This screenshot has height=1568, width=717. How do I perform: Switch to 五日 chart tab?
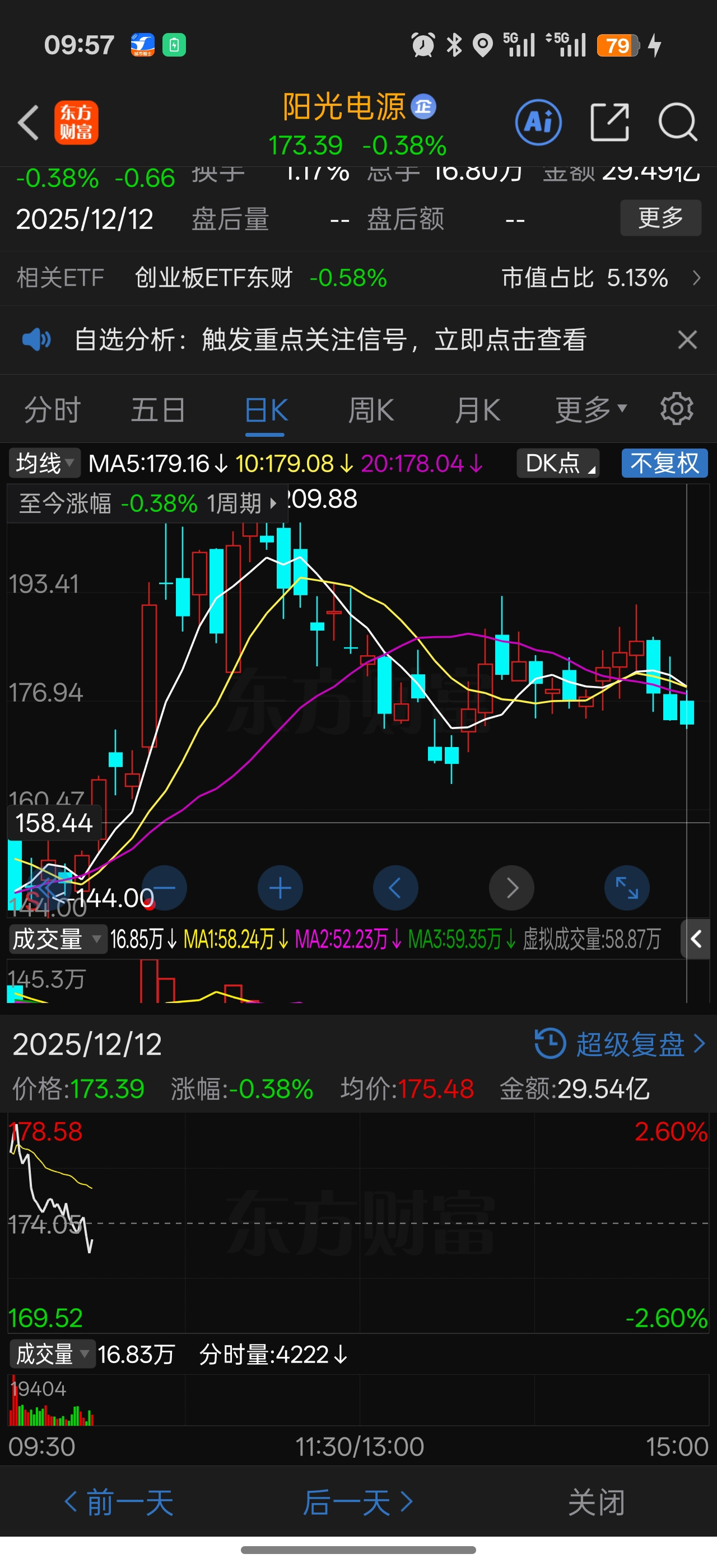click(x=159, y=410)
